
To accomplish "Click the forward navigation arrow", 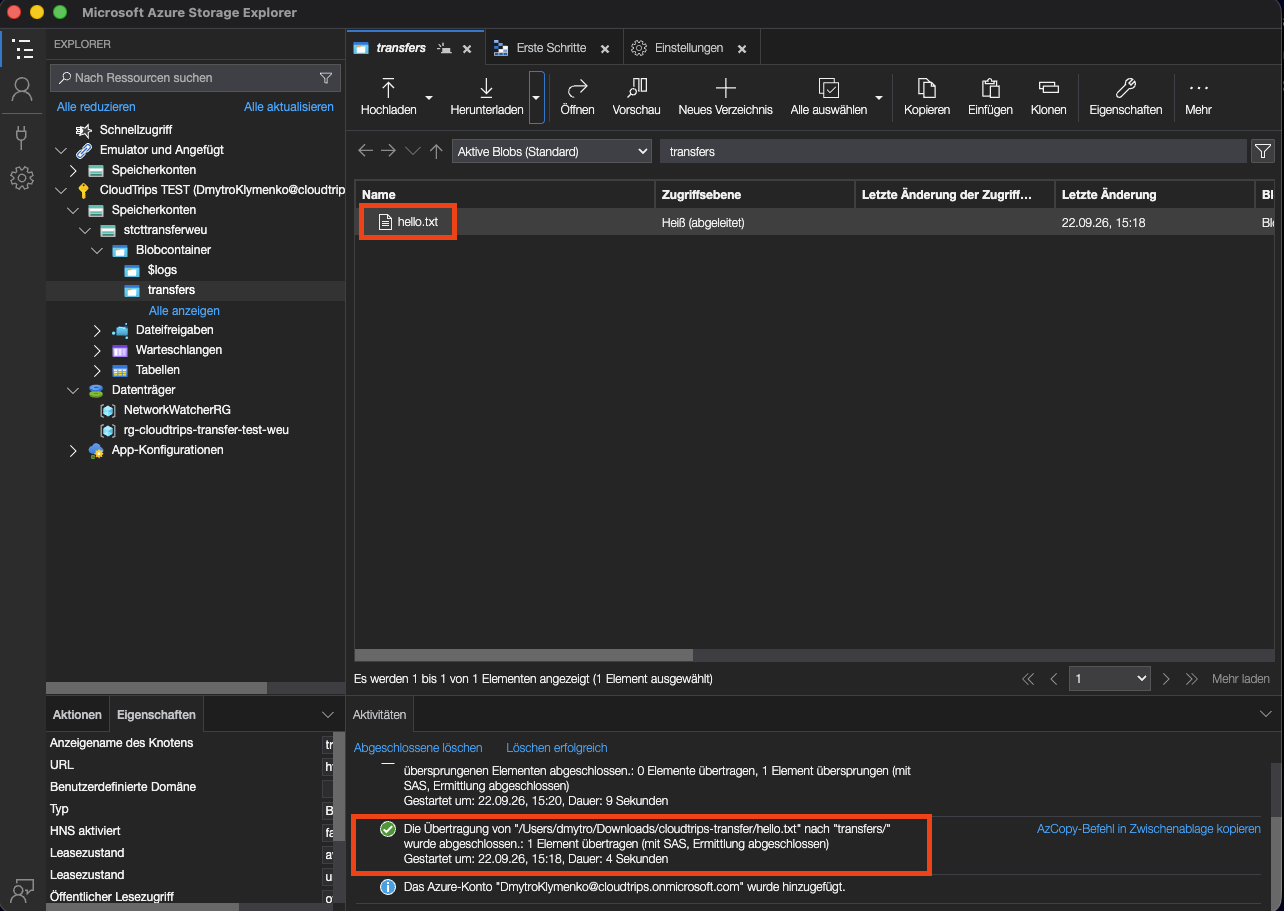I will pos(389,151).
